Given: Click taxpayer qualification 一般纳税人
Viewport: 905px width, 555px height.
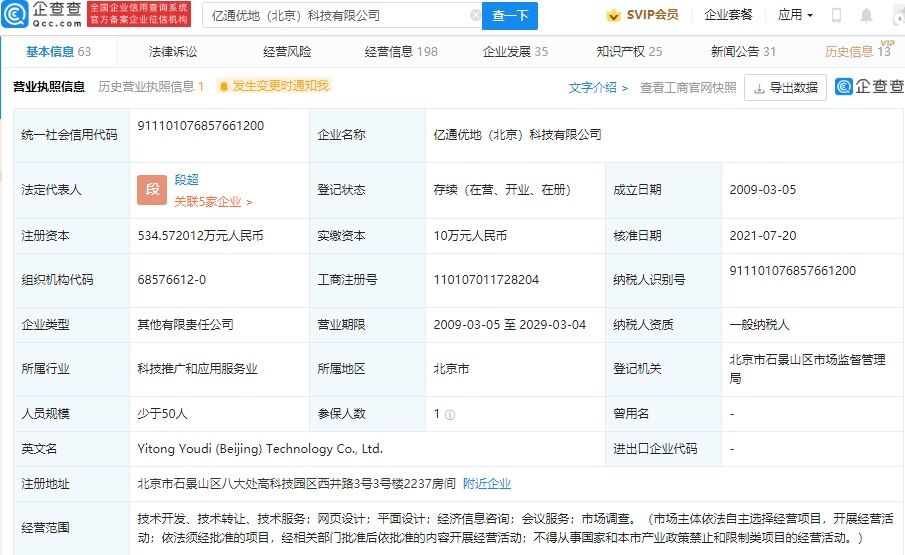Looking at the screenshot, I should tap(759, 324).
